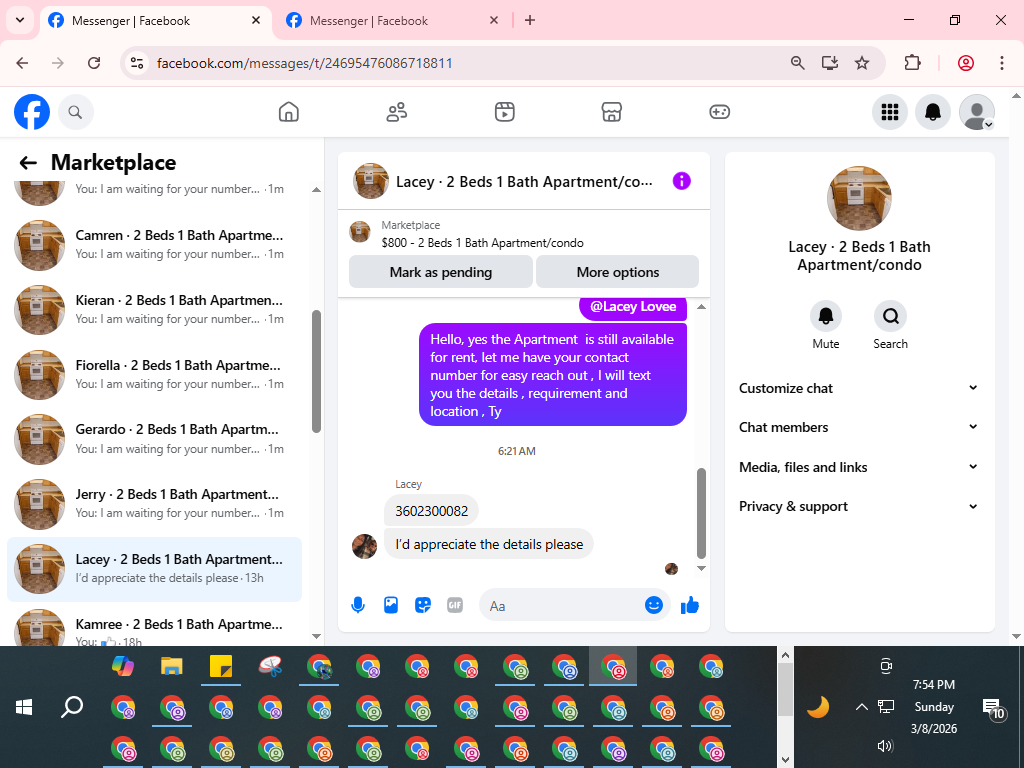Open Fiorella conversation in list
Viewport: 1024px width, 768px height.
point(155,374)
